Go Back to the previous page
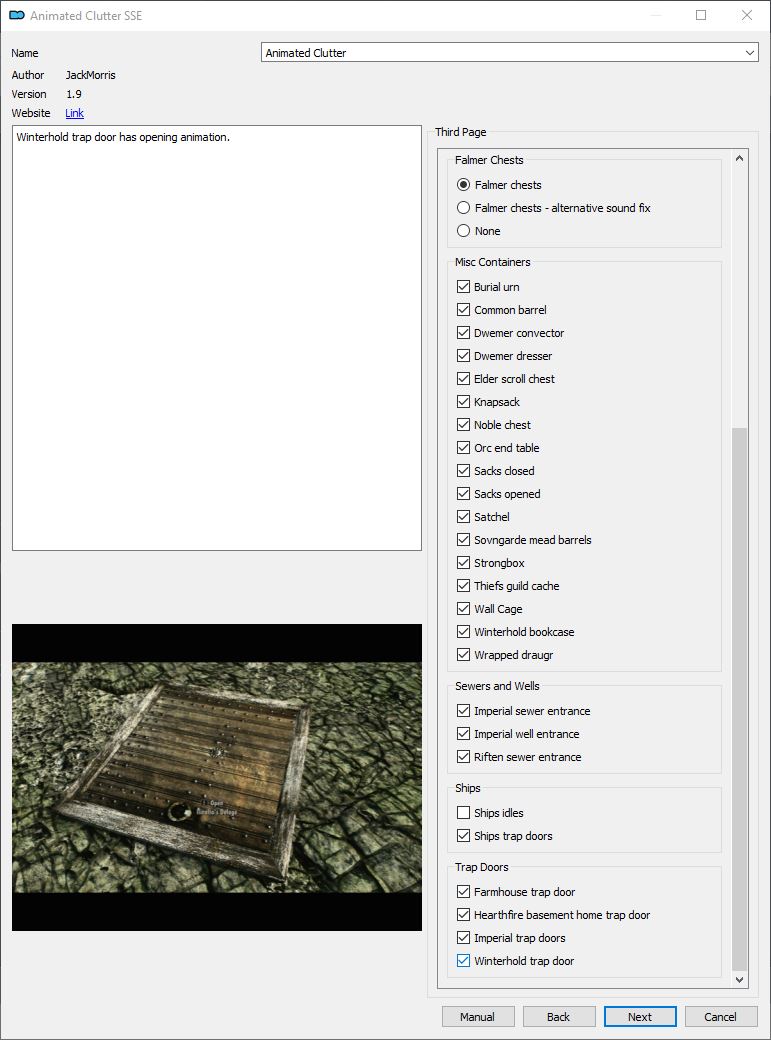Image resolution: width=771 pixels, height=1040 pixels. click(x=559, y=1017)
